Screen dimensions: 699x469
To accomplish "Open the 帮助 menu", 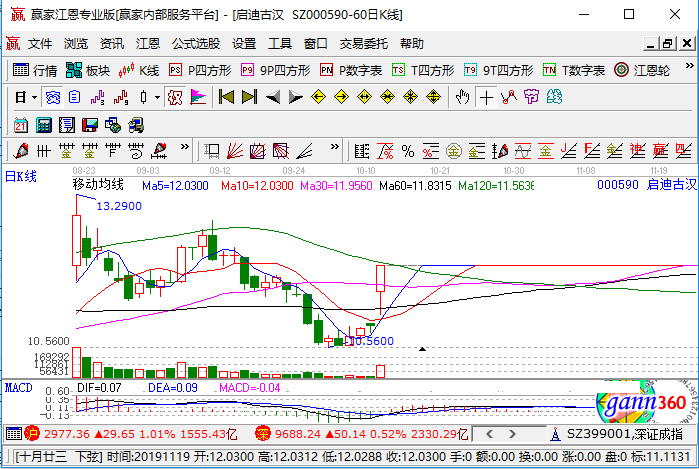I will [x=411, y=44].
